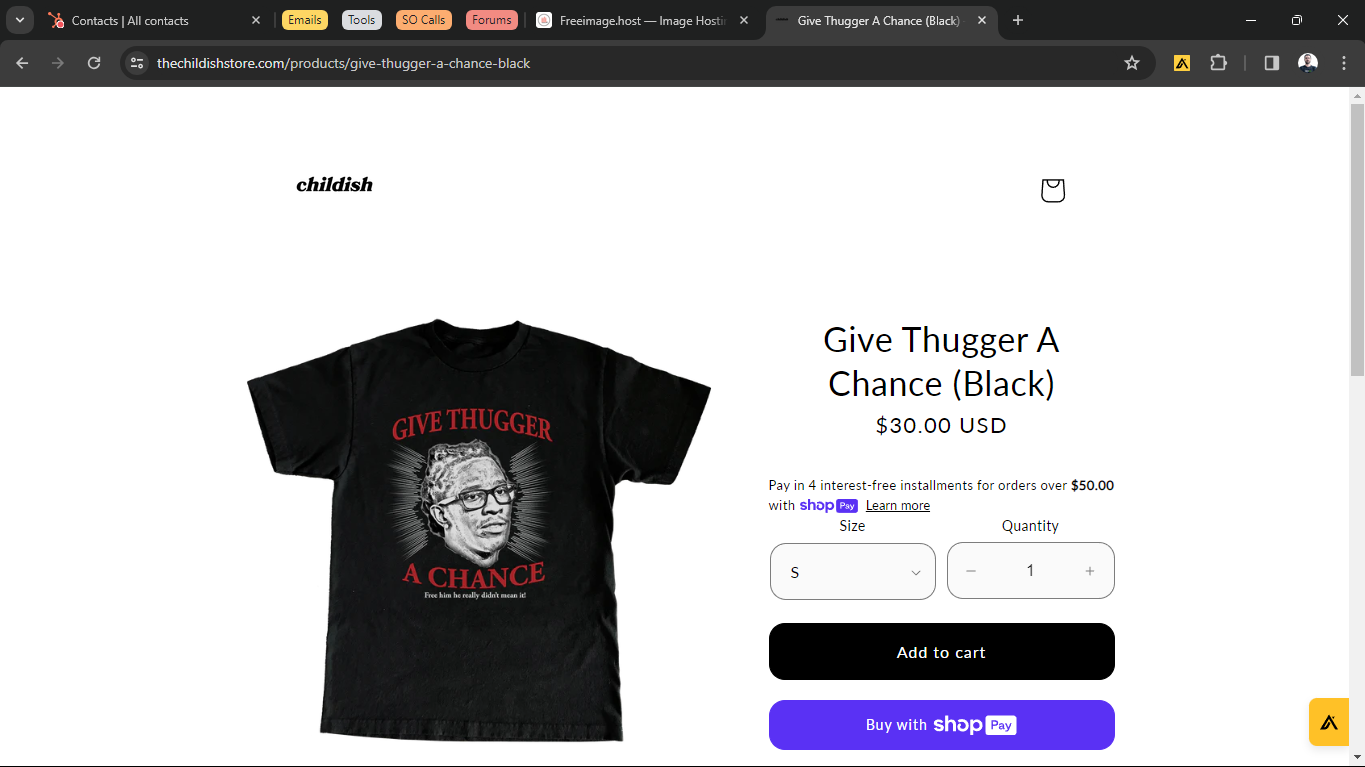Open the browser extensions puzzle icon
The image size is (1365, 767).
(1218, 63)
